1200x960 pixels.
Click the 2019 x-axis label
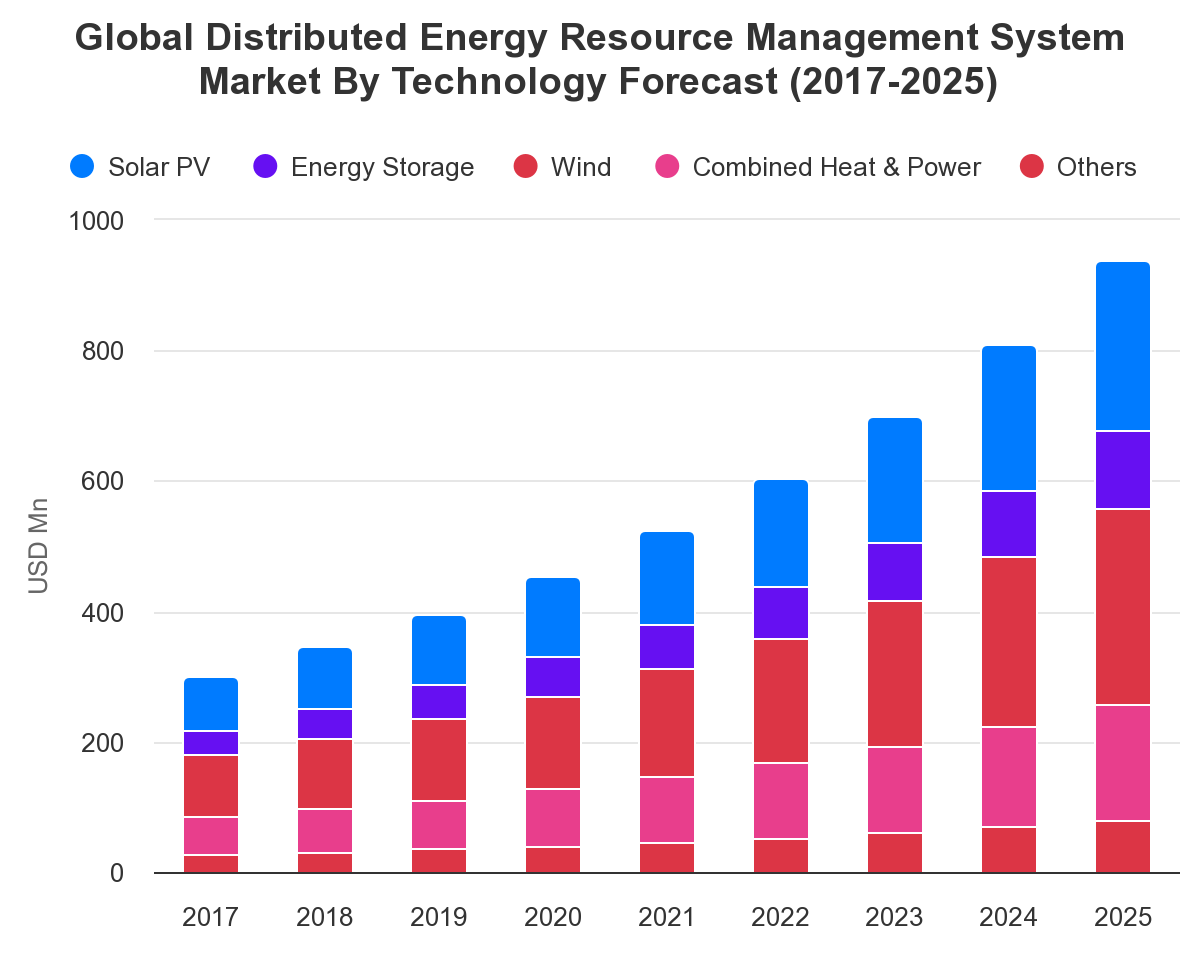point(439,917)
